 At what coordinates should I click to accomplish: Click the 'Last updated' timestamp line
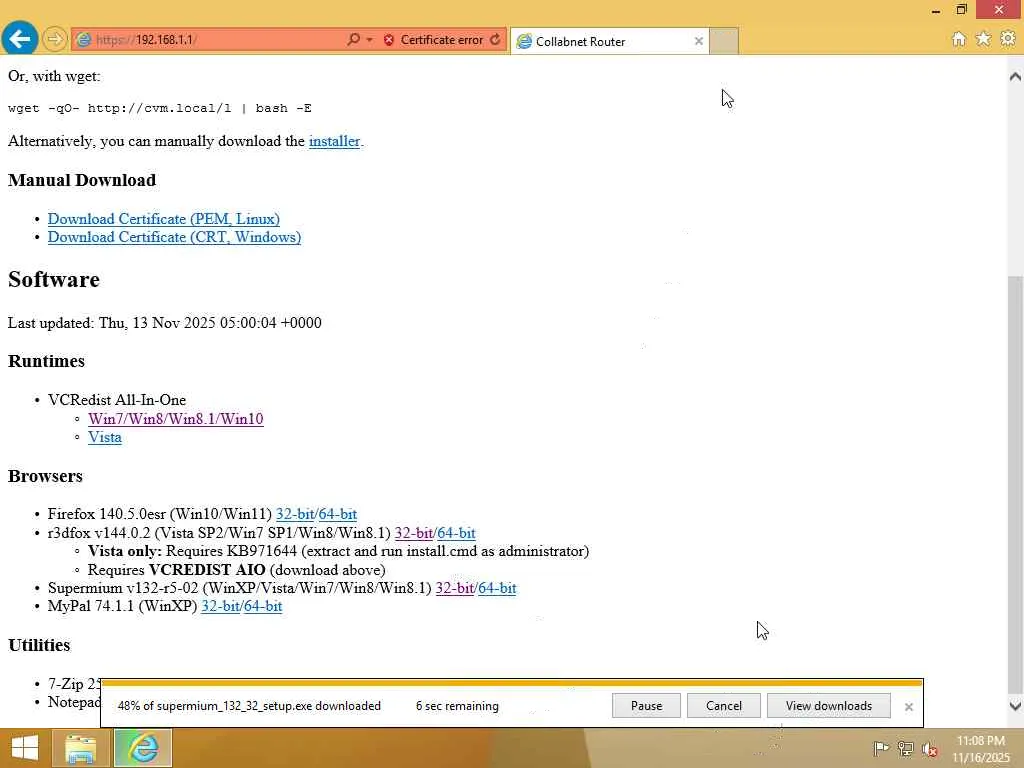point(165,323)
